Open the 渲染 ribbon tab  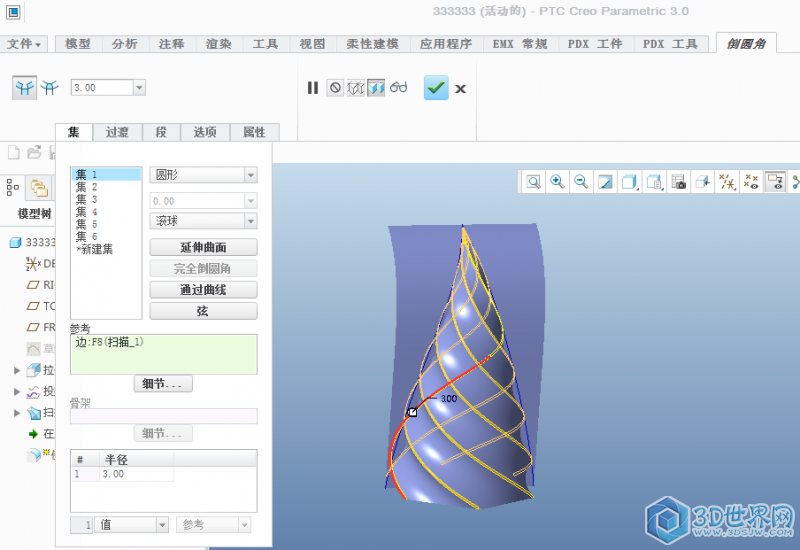point(219,44)
